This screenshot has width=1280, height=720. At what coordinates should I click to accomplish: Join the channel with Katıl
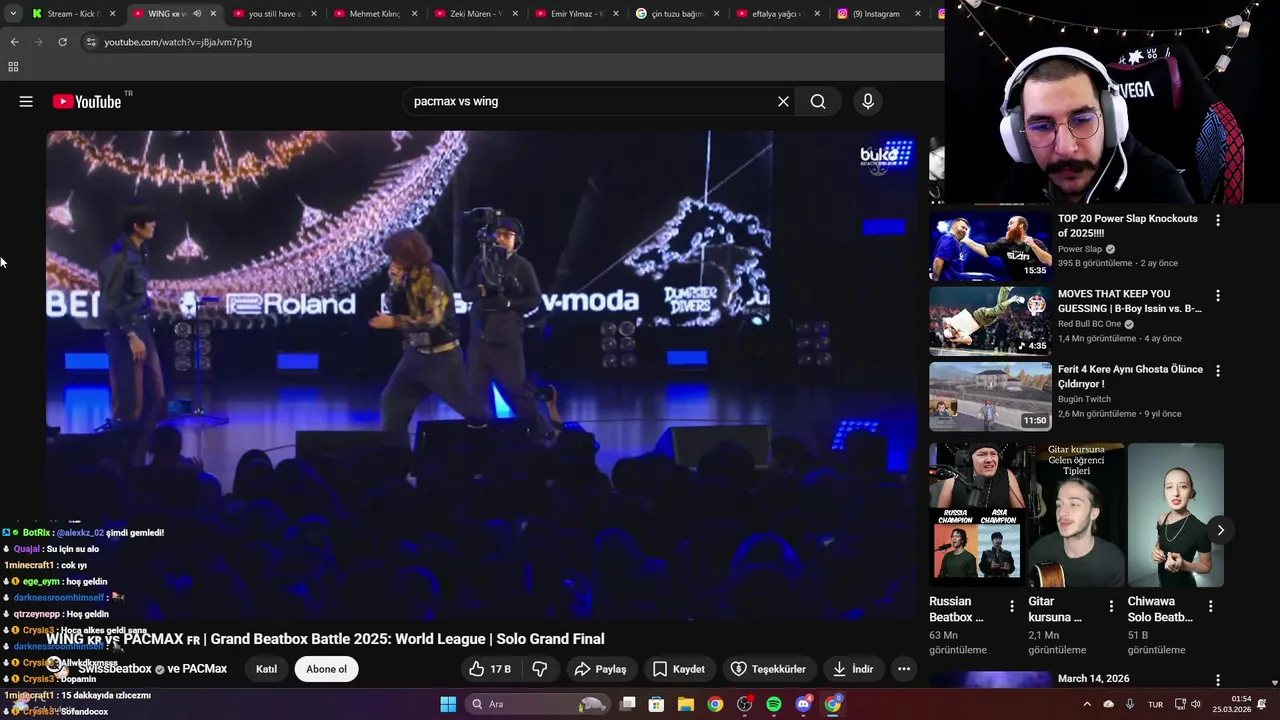(x=266, y=669)
